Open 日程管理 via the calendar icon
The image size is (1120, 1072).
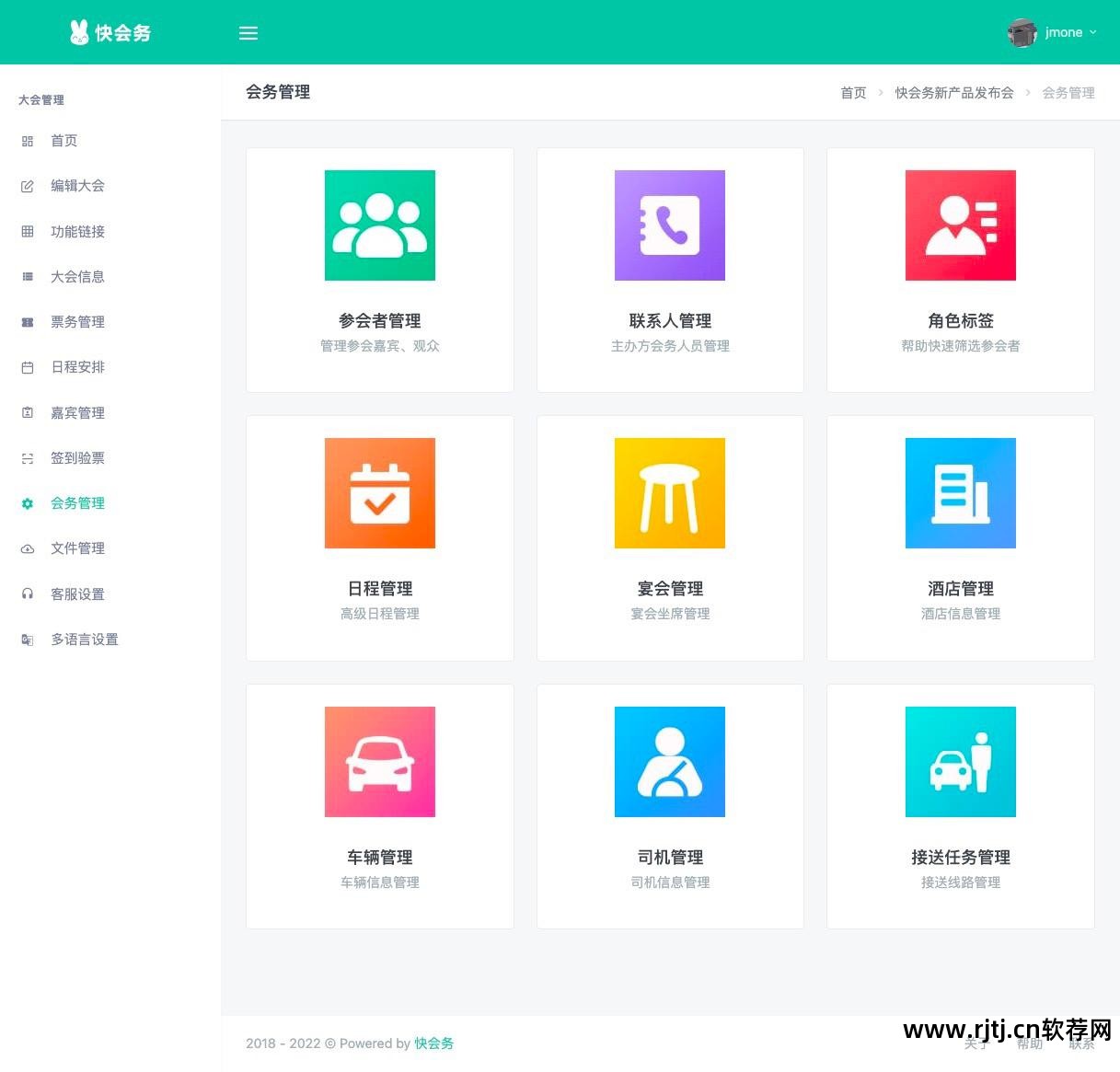pos(379,492)
